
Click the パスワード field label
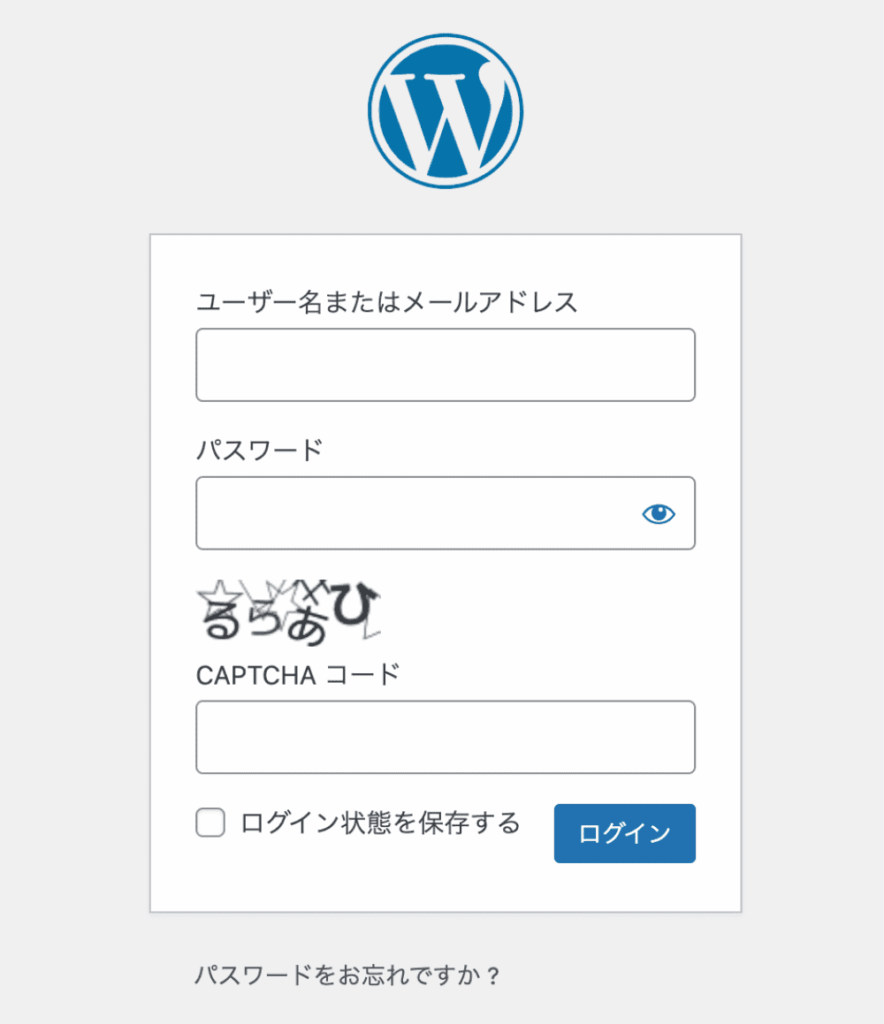(x=260, y=450)
